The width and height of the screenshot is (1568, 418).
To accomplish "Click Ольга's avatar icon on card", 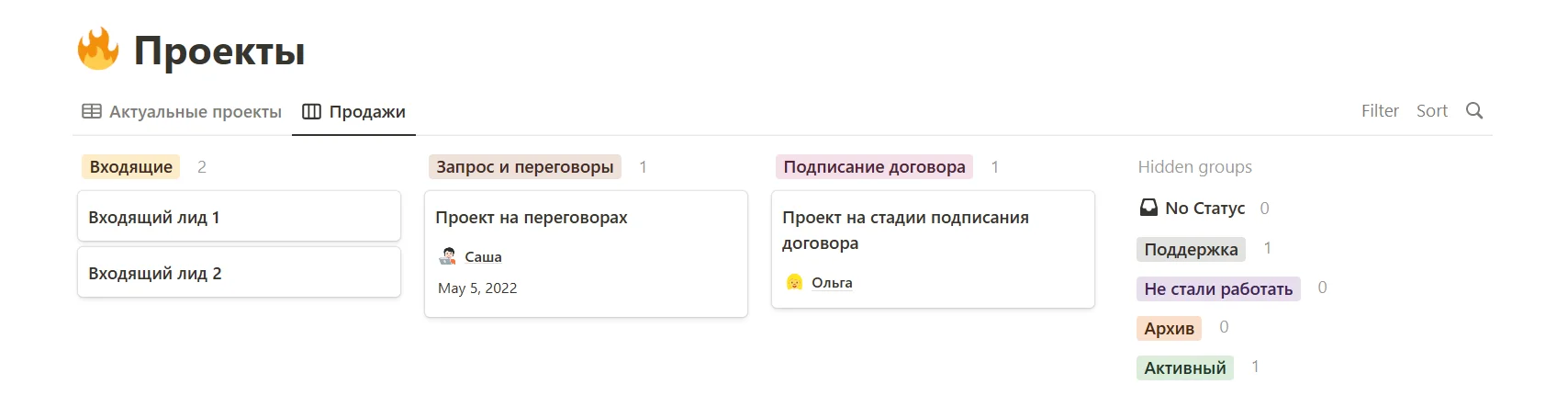I will click(x=795, y=282).
